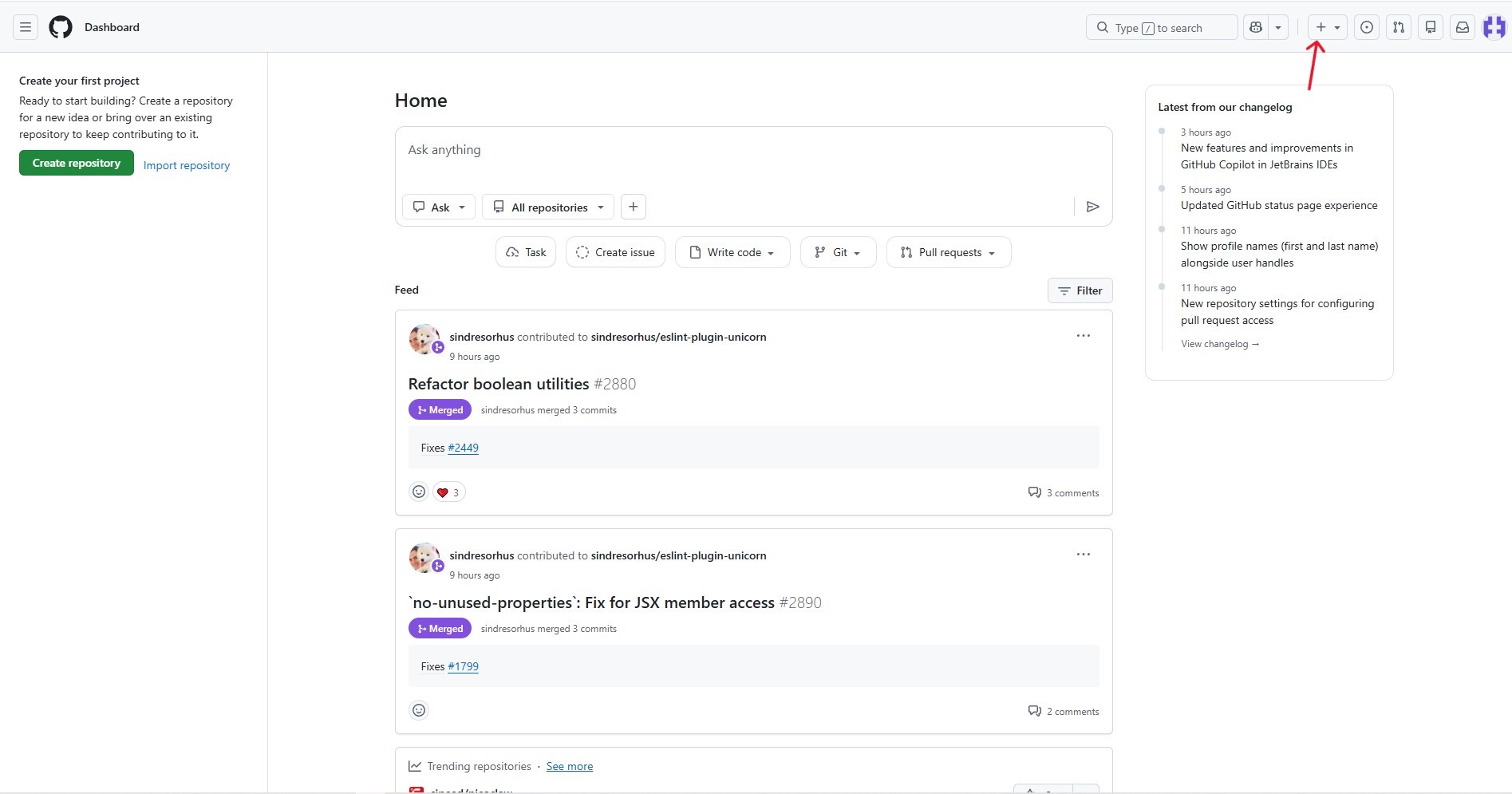The image size is (1512, 794).
Task: Open the hamburger navigation menu
Action: tap(26, 27)
